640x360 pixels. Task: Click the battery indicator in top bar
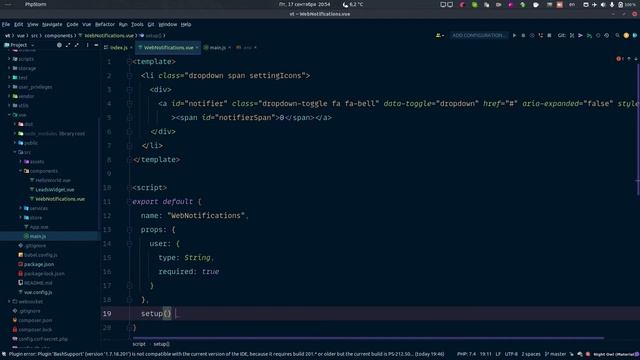coord(627,4)
